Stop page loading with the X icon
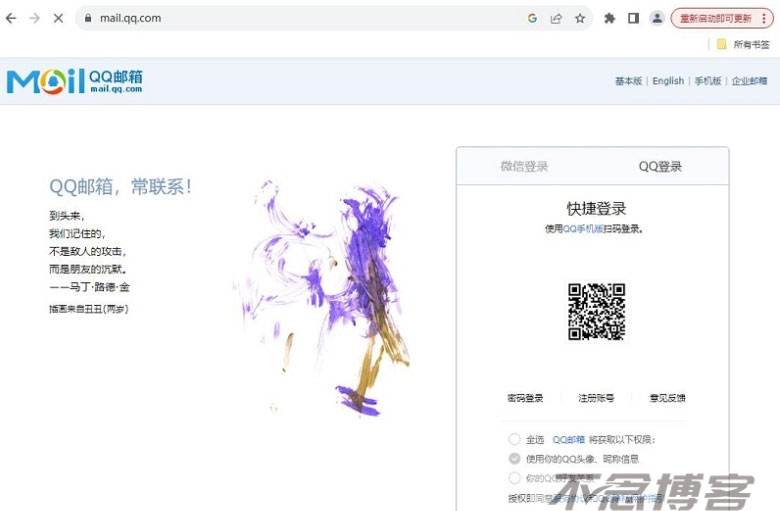The image size is (780, 511). [58, 18]
